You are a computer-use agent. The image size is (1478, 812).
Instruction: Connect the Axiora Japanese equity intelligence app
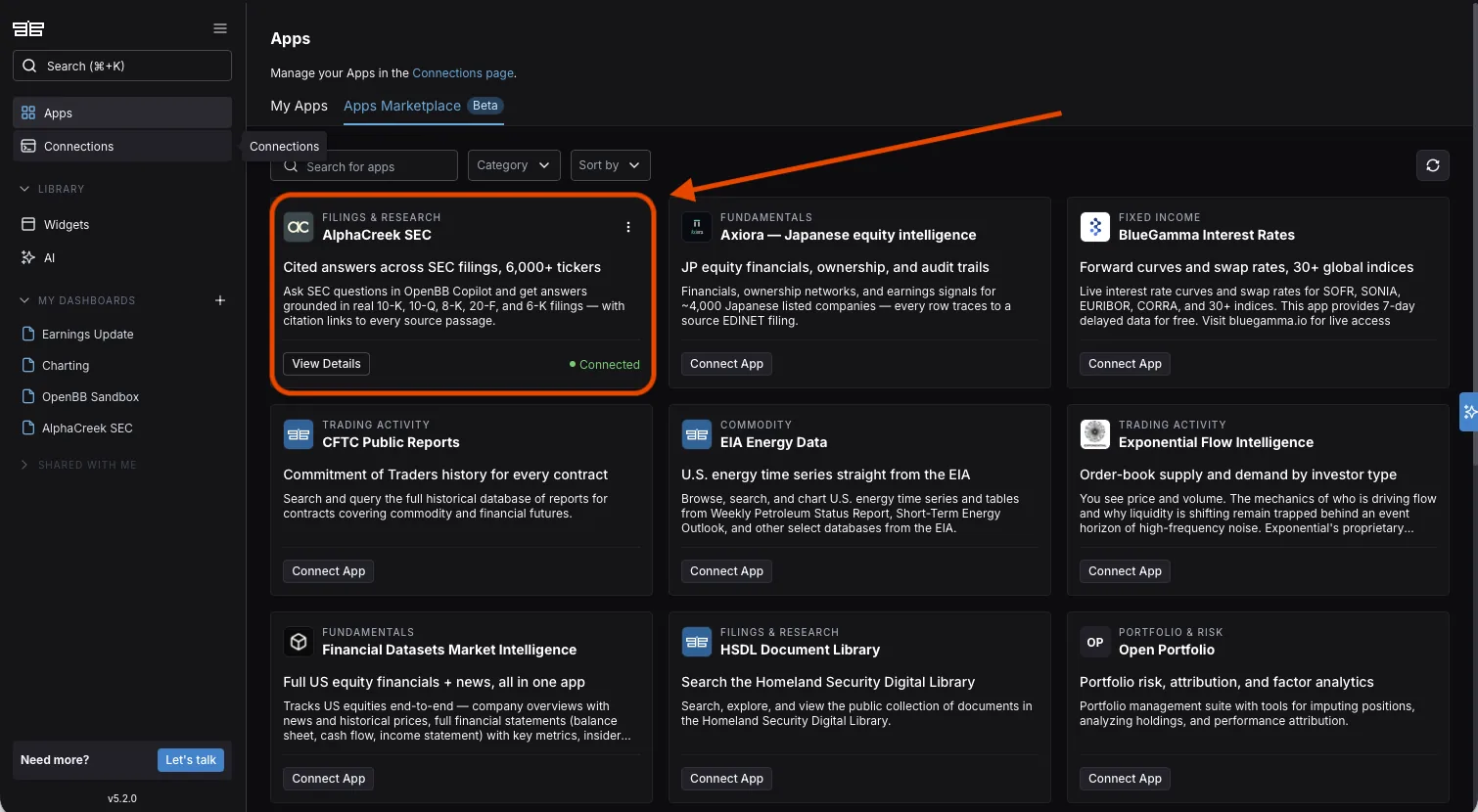point(726,364)
